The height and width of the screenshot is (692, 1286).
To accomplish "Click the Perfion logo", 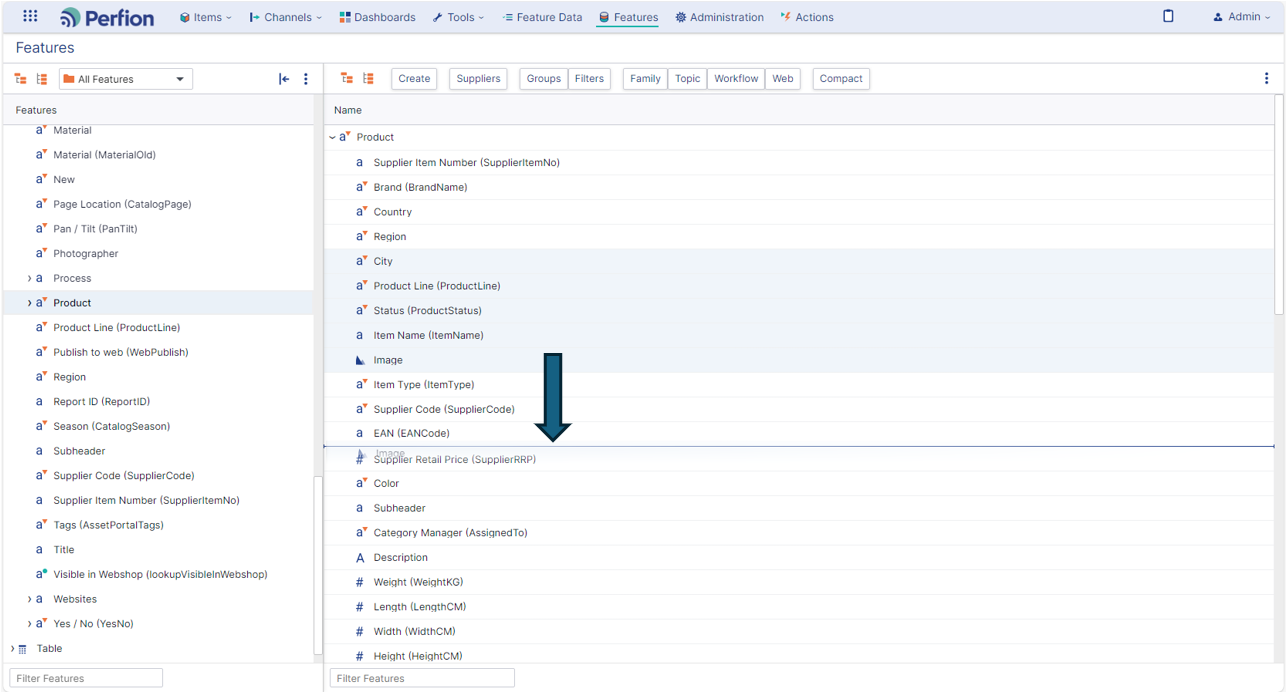I will coord(107,17).
